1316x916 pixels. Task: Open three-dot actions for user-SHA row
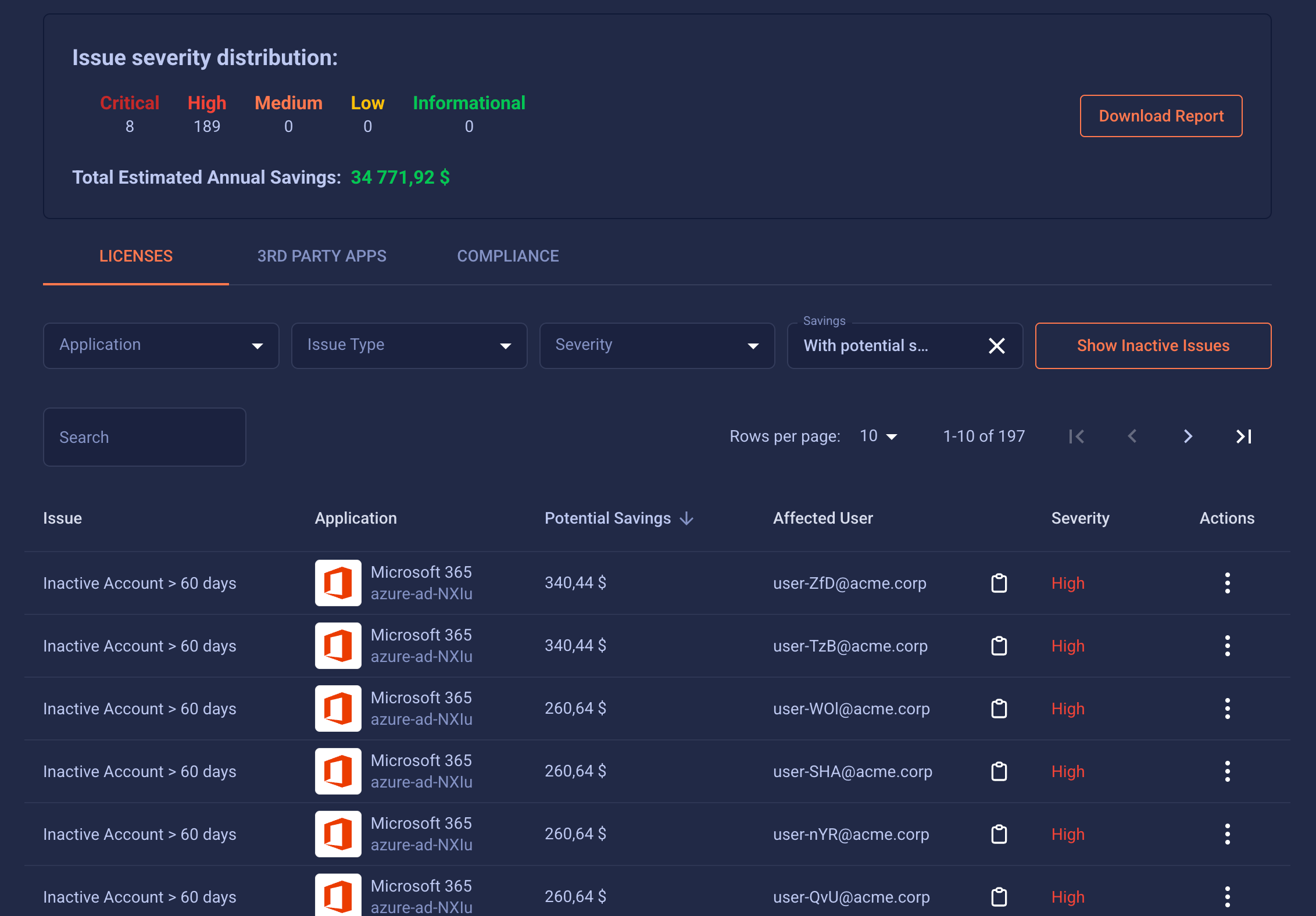(1227, 771)
